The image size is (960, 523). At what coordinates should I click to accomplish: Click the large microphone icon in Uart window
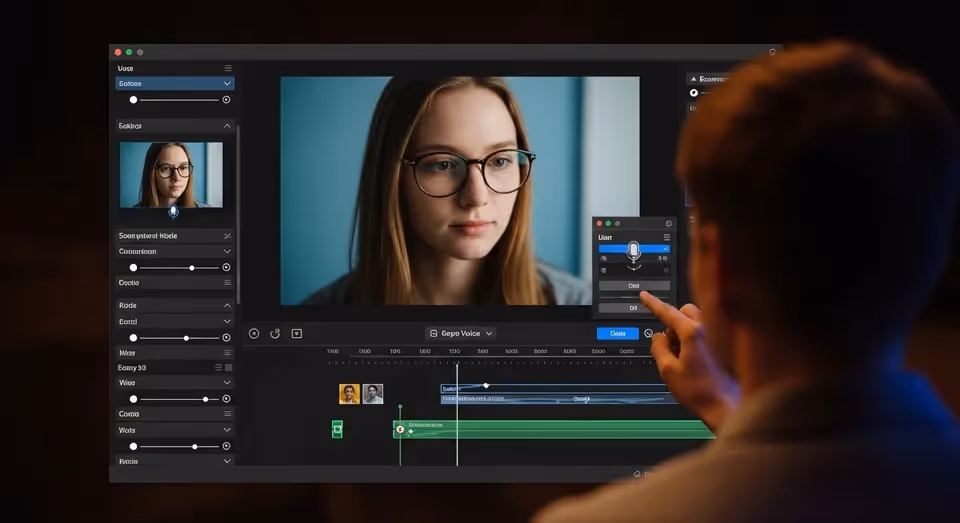[x=634, y=251]
